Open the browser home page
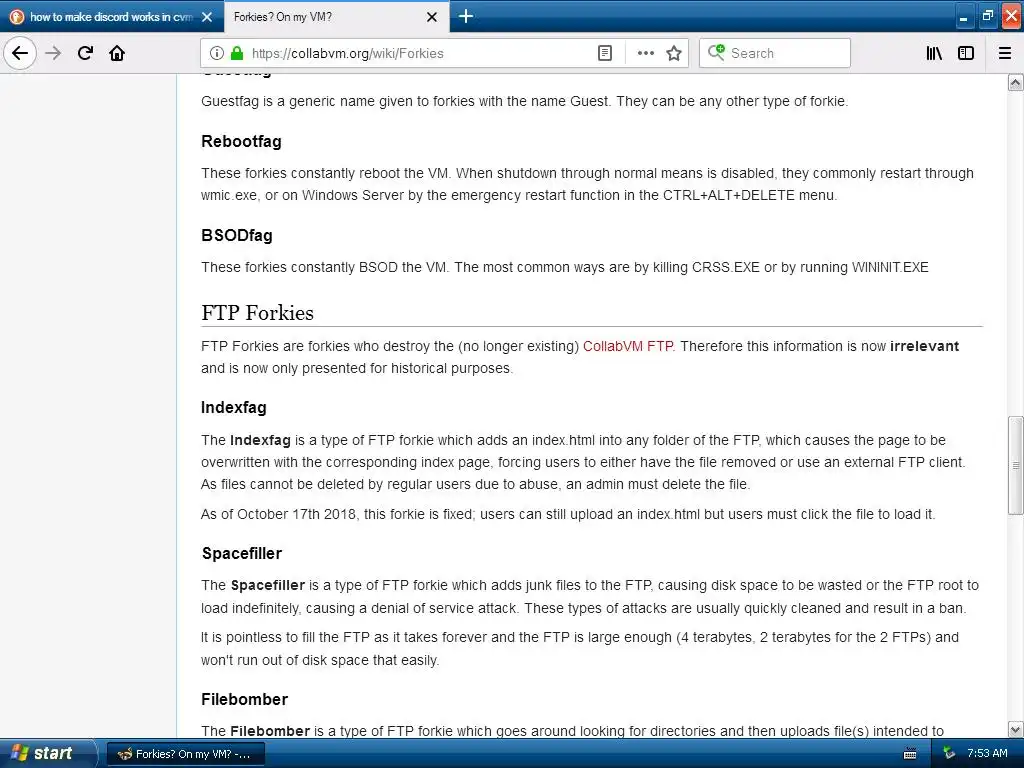Image resolution: width=1024 pixels, height=768 pixels. [x=117, y=53]
